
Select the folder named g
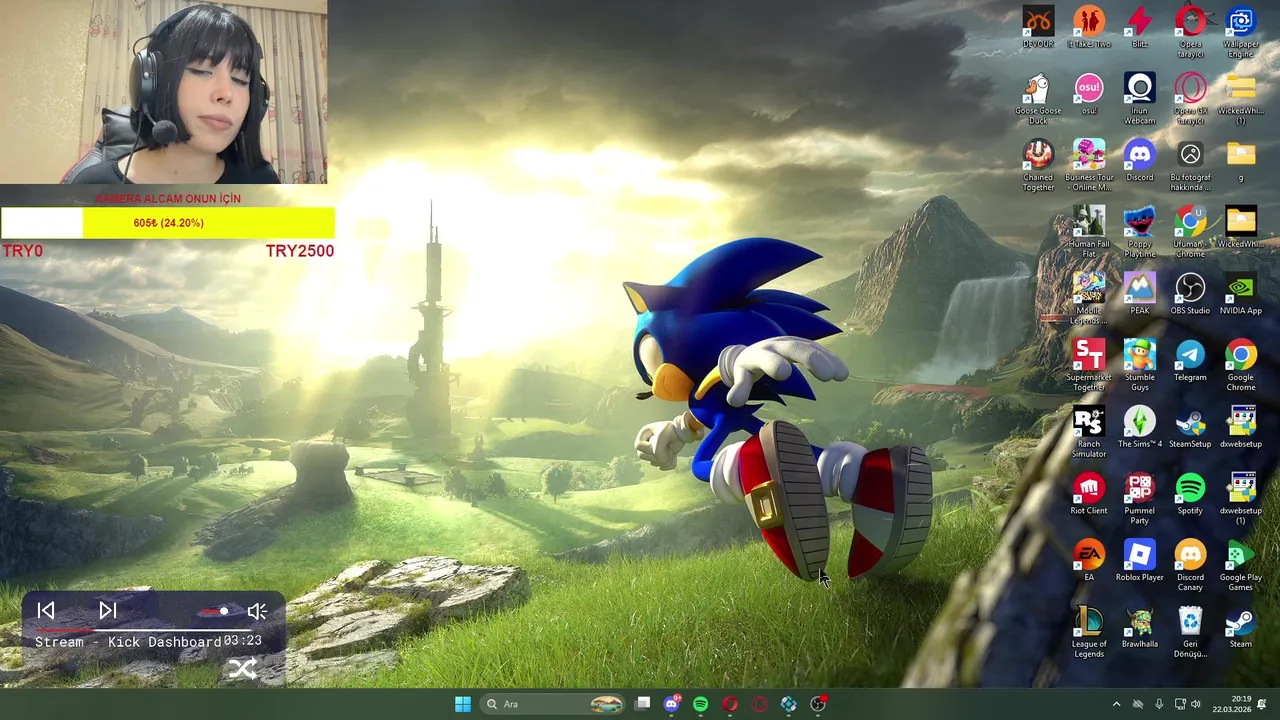(1240, 160)
